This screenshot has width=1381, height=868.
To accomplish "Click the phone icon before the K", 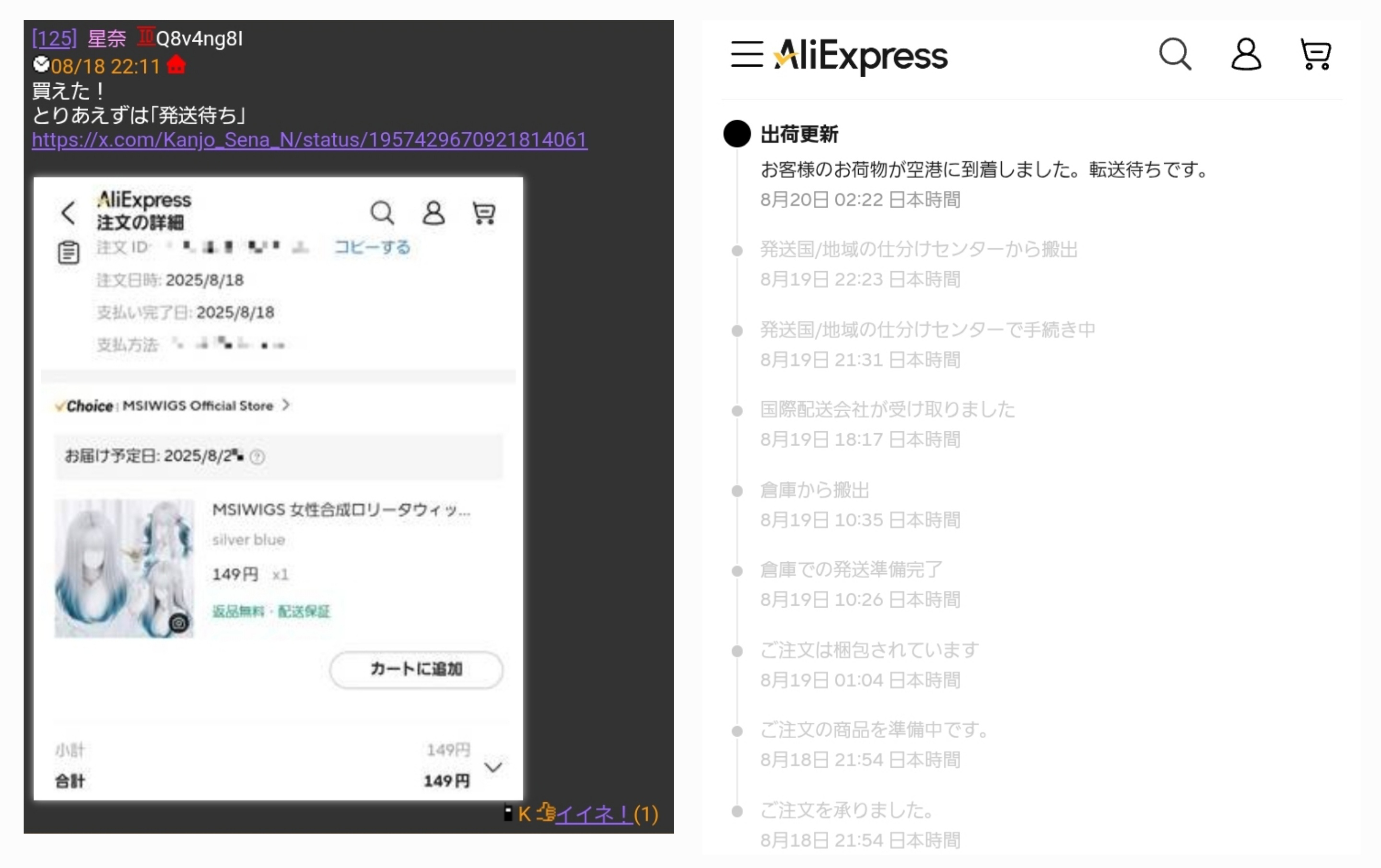I will tap(507, 812).
